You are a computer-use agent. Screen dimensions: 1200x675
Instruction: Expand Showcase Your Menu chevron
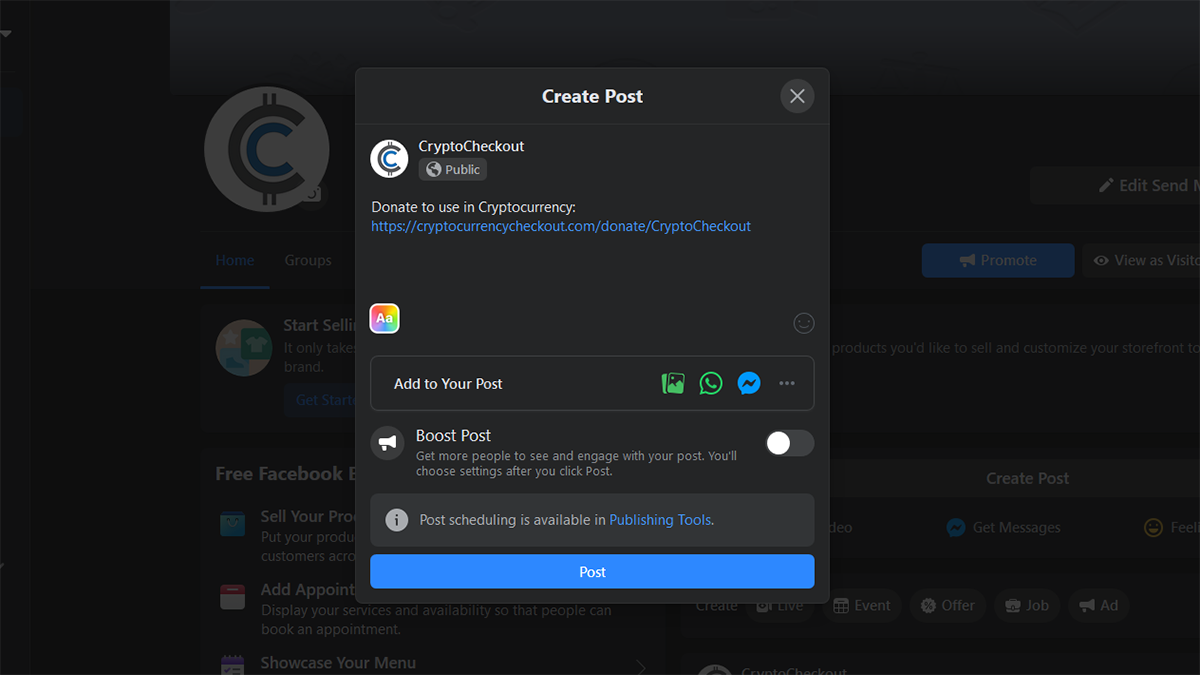[x=641, y=666]
